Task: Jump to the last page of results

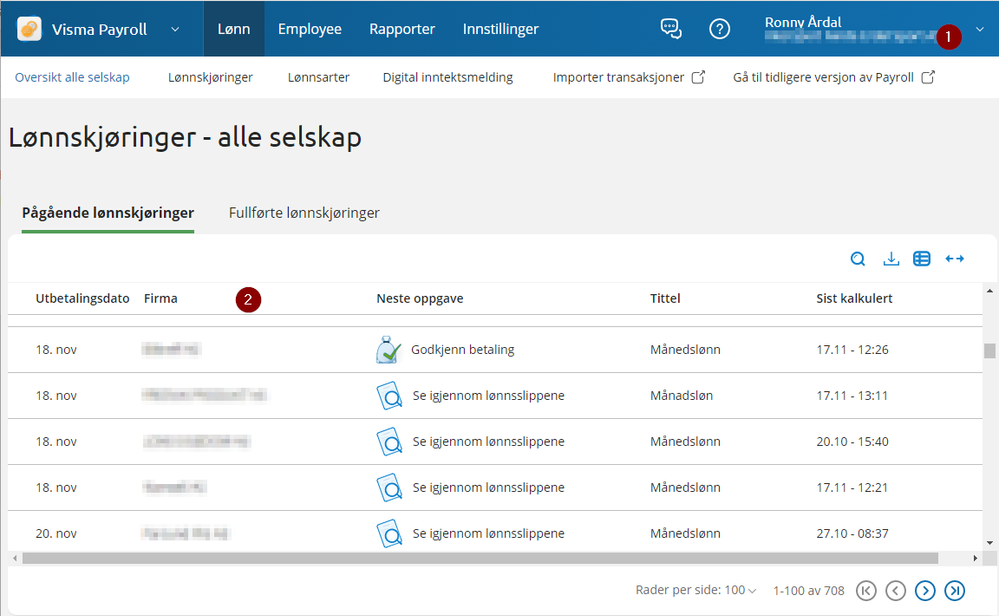Action: [x=954, y=591]
